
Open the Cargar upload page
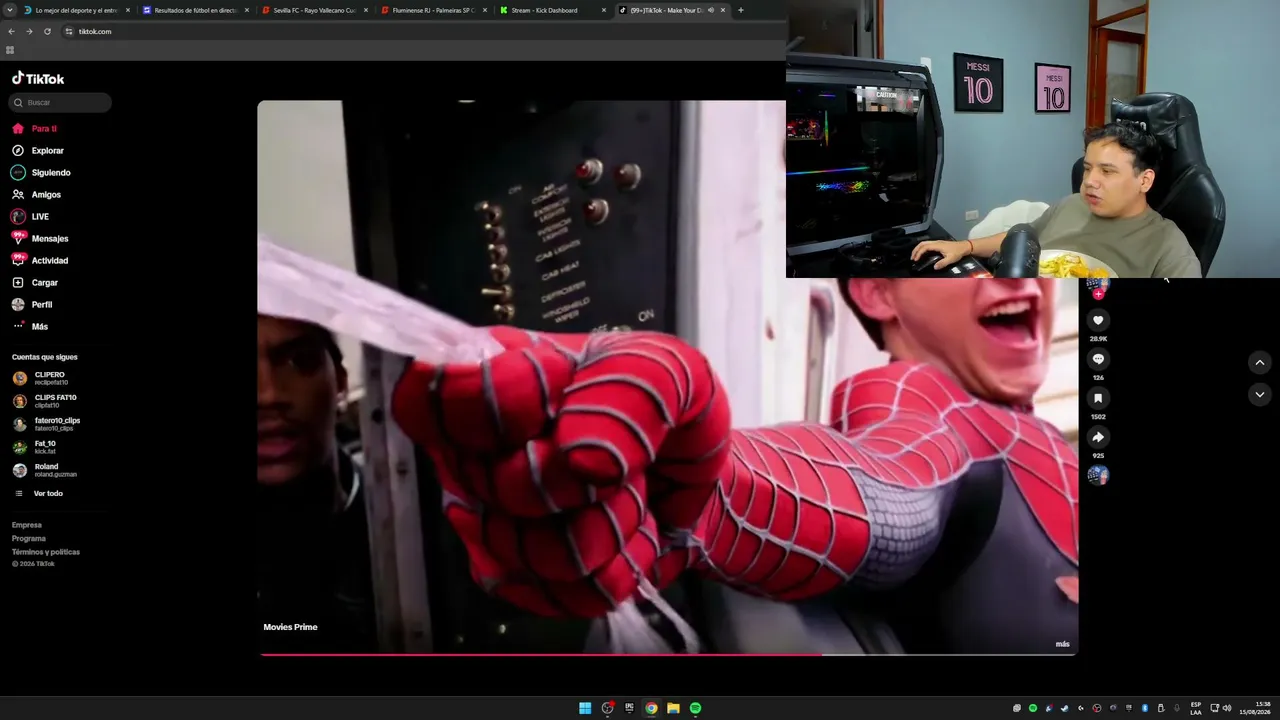35,283
